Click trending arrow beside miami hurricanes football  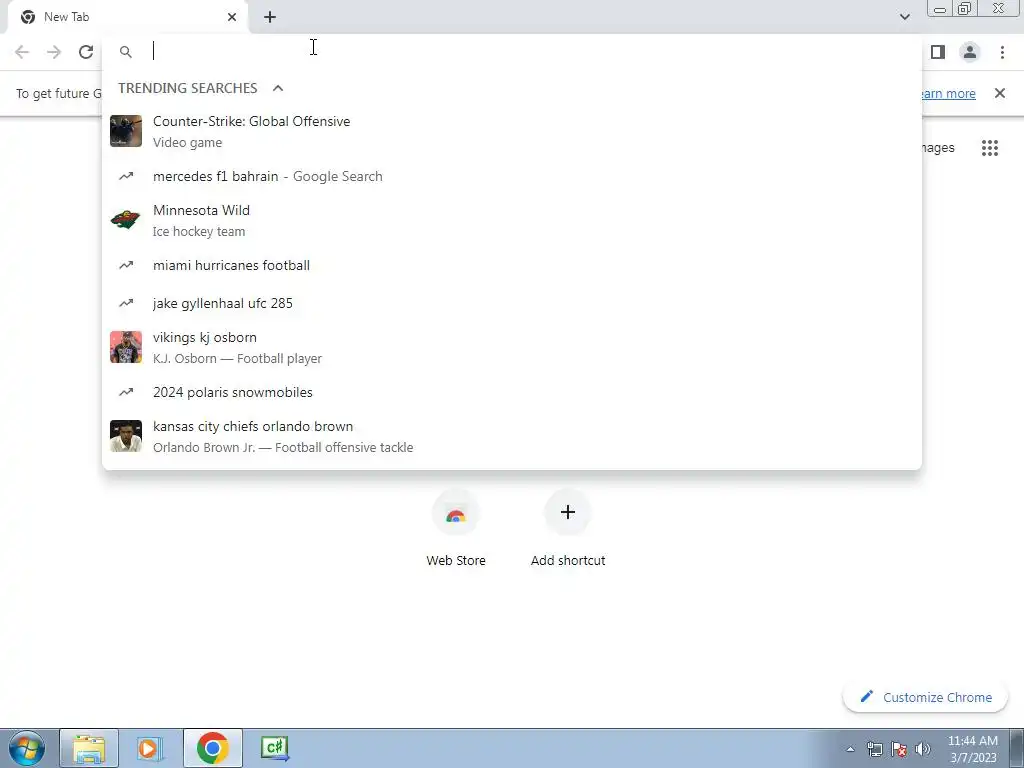(x=125, y=265)
